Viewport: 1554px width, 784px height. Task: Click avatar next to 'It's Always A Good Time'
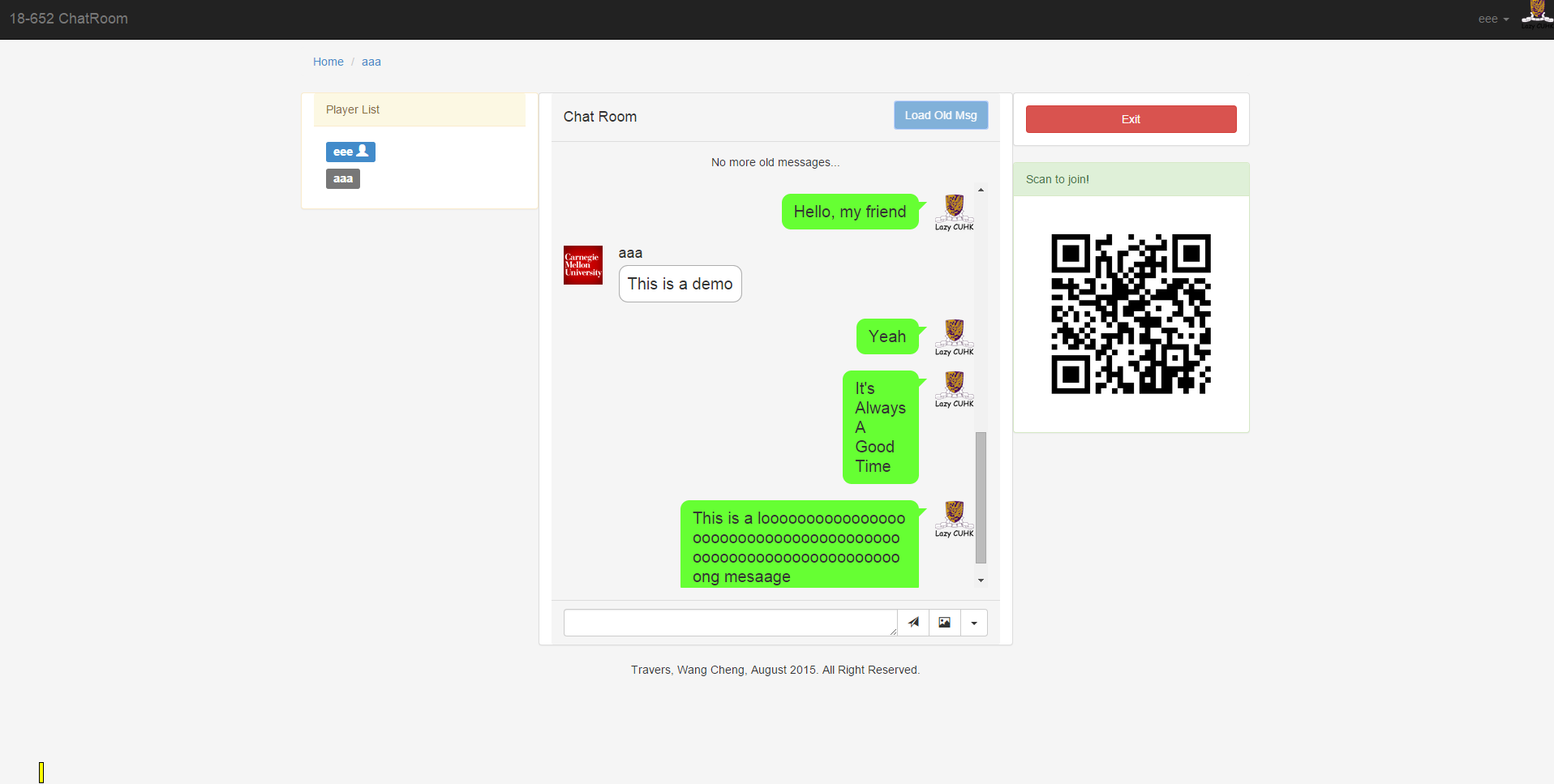coord(955,389)
